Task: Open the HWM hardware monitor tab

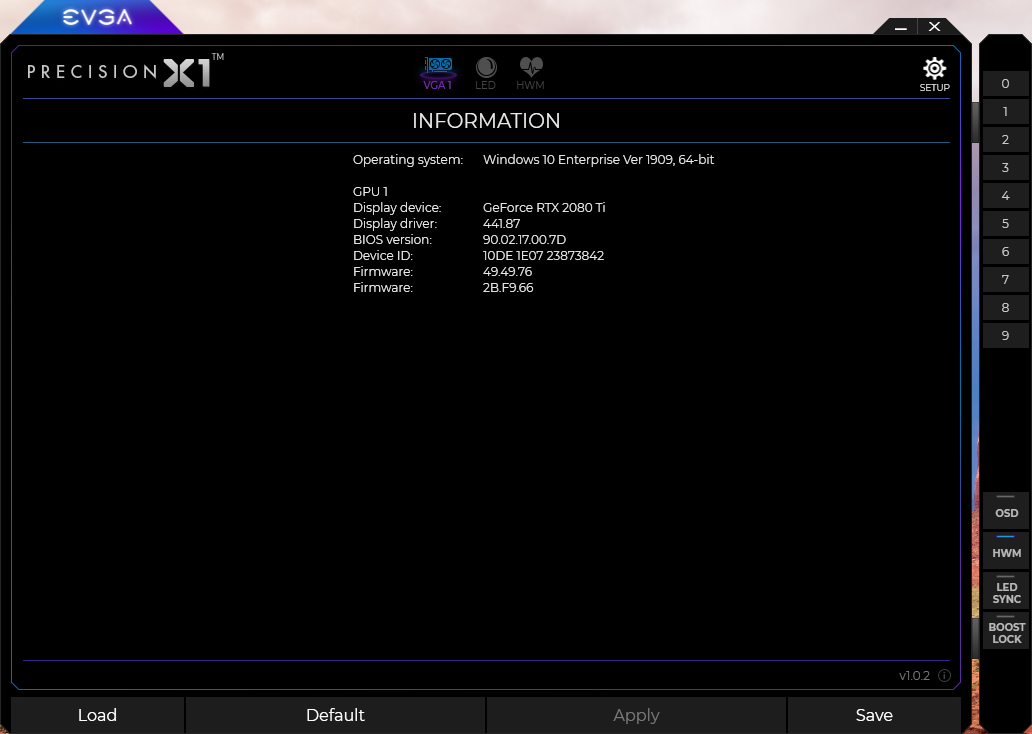Action: [x=530, y=73]
